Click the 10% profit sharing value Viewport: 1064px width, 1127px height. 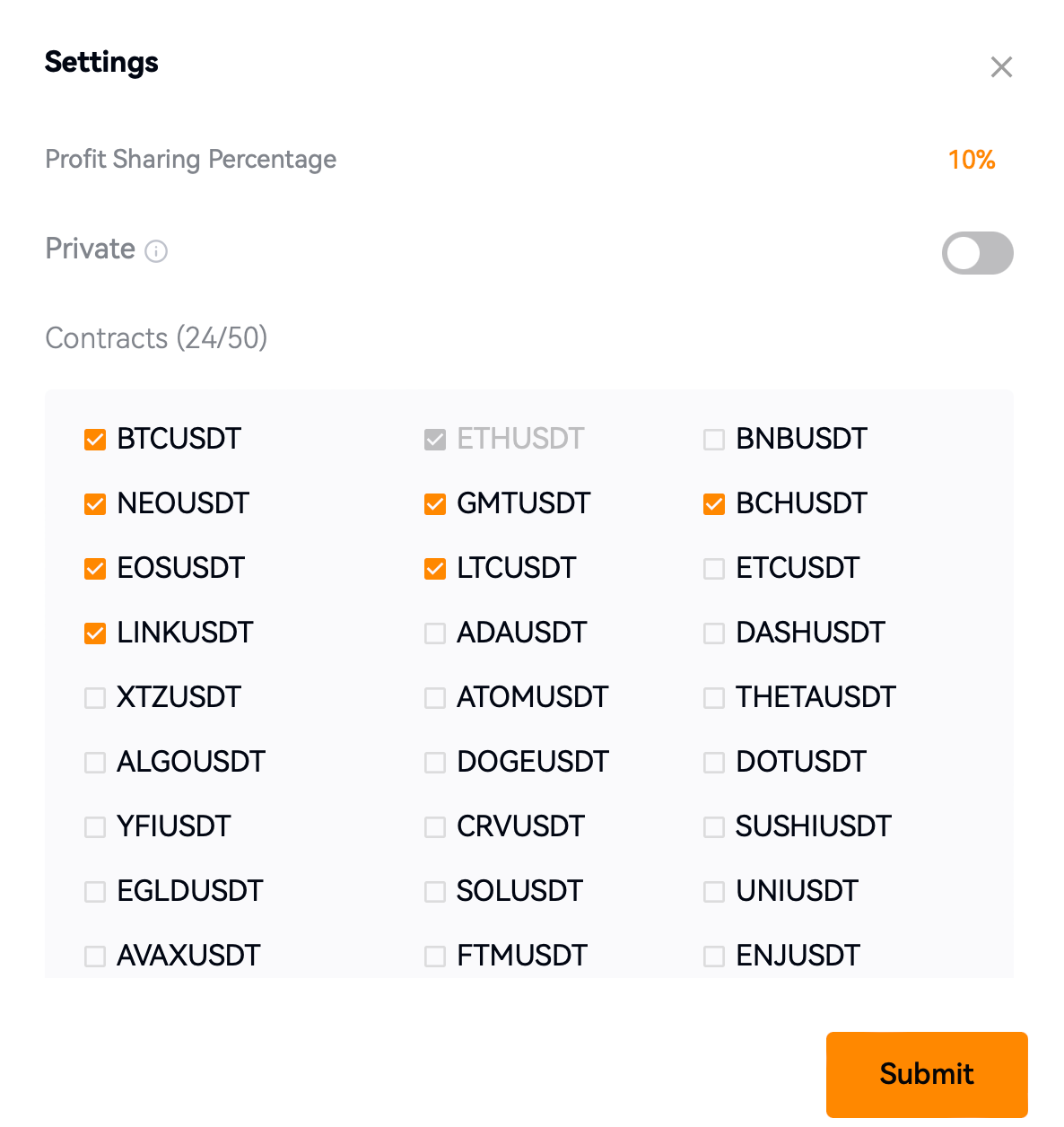pyautogui.click(x=972, y=160)
